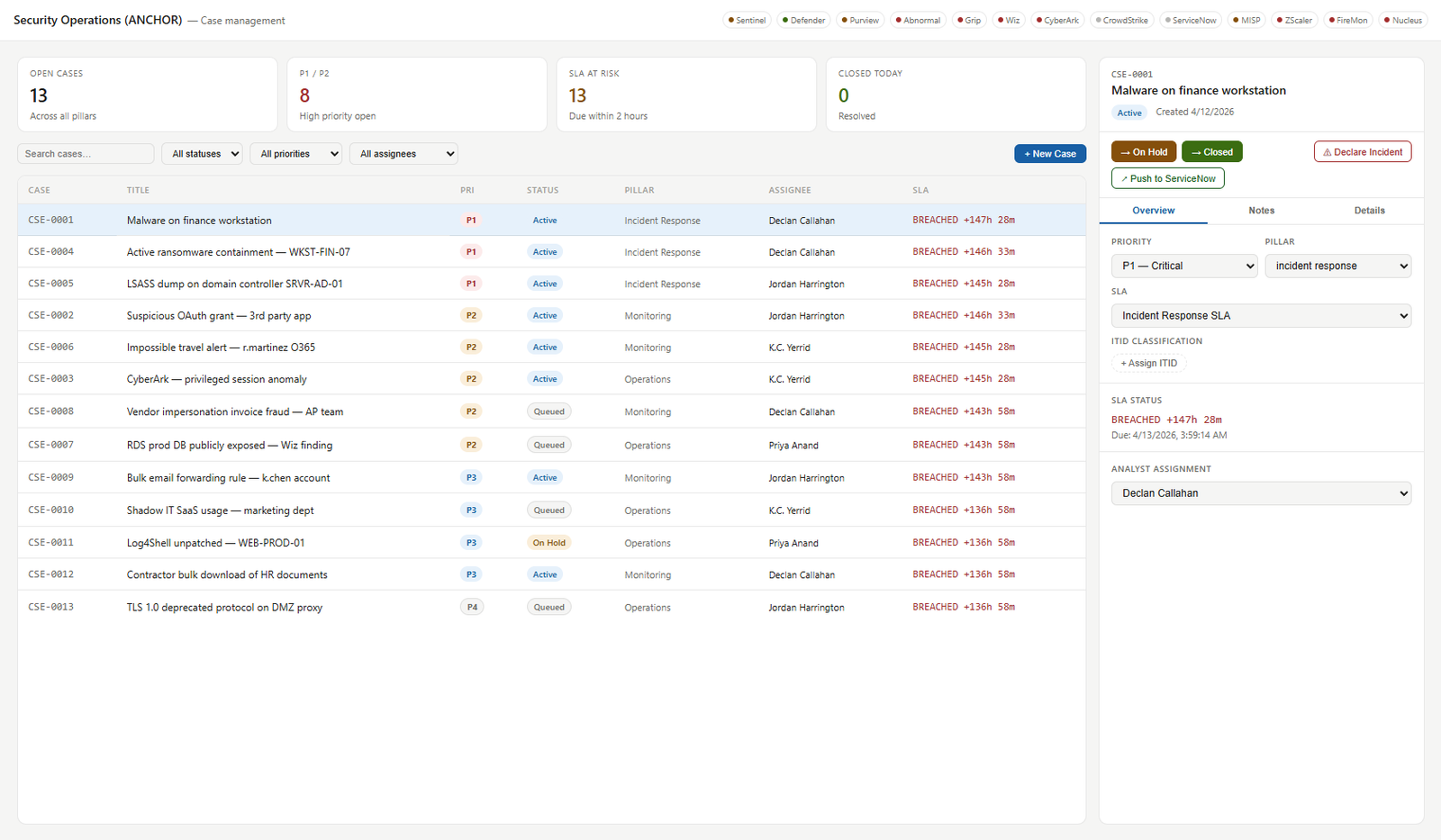Viewport: 1441px width, 840px height.
Task: Push case to ServiceNow
Action: pos(1168,178)
